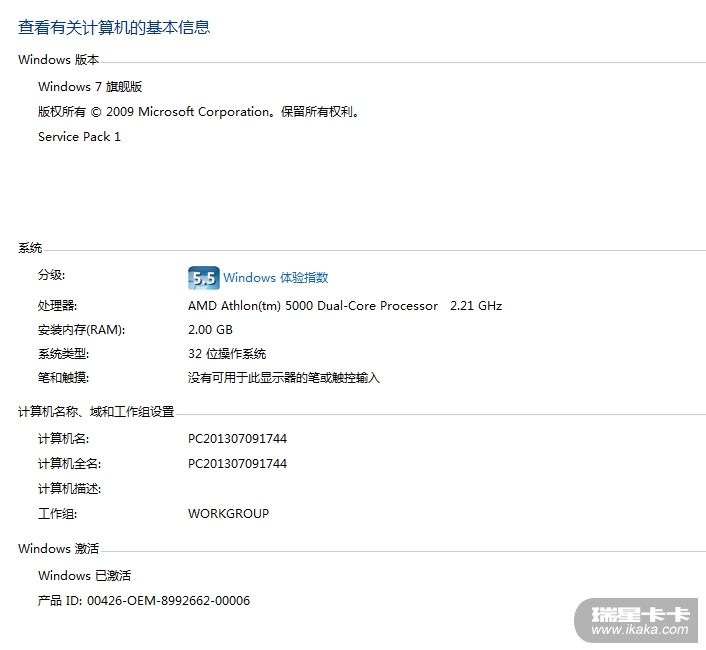
Task: Click the 系统类型 label
Action: pyautogui.click(x=63, y=354)
